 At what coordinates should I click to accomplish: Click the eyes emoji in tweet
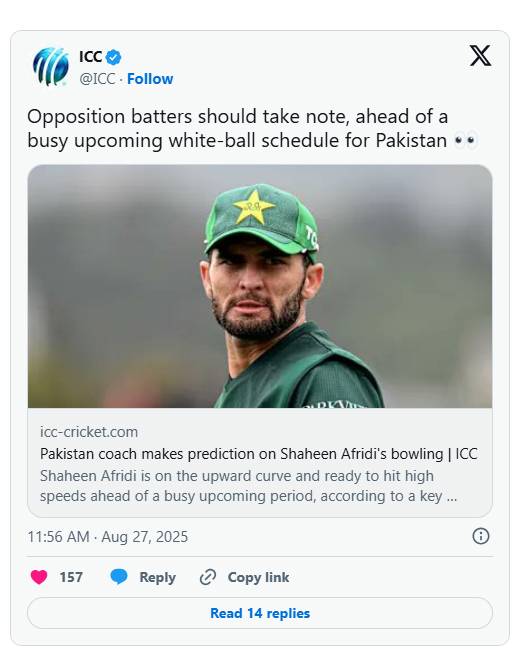click(x=466, y=141)
